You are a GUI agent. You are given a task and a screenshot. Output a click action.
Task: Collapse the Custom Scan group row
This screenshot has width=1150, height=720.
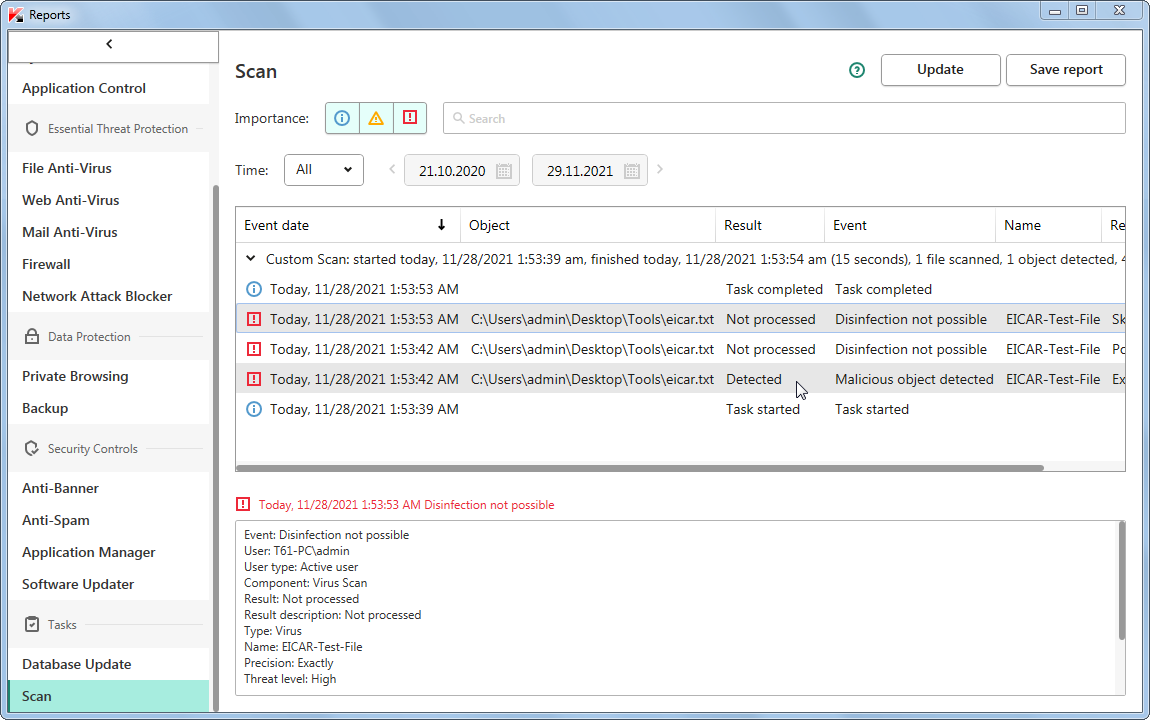click(250, 259)
